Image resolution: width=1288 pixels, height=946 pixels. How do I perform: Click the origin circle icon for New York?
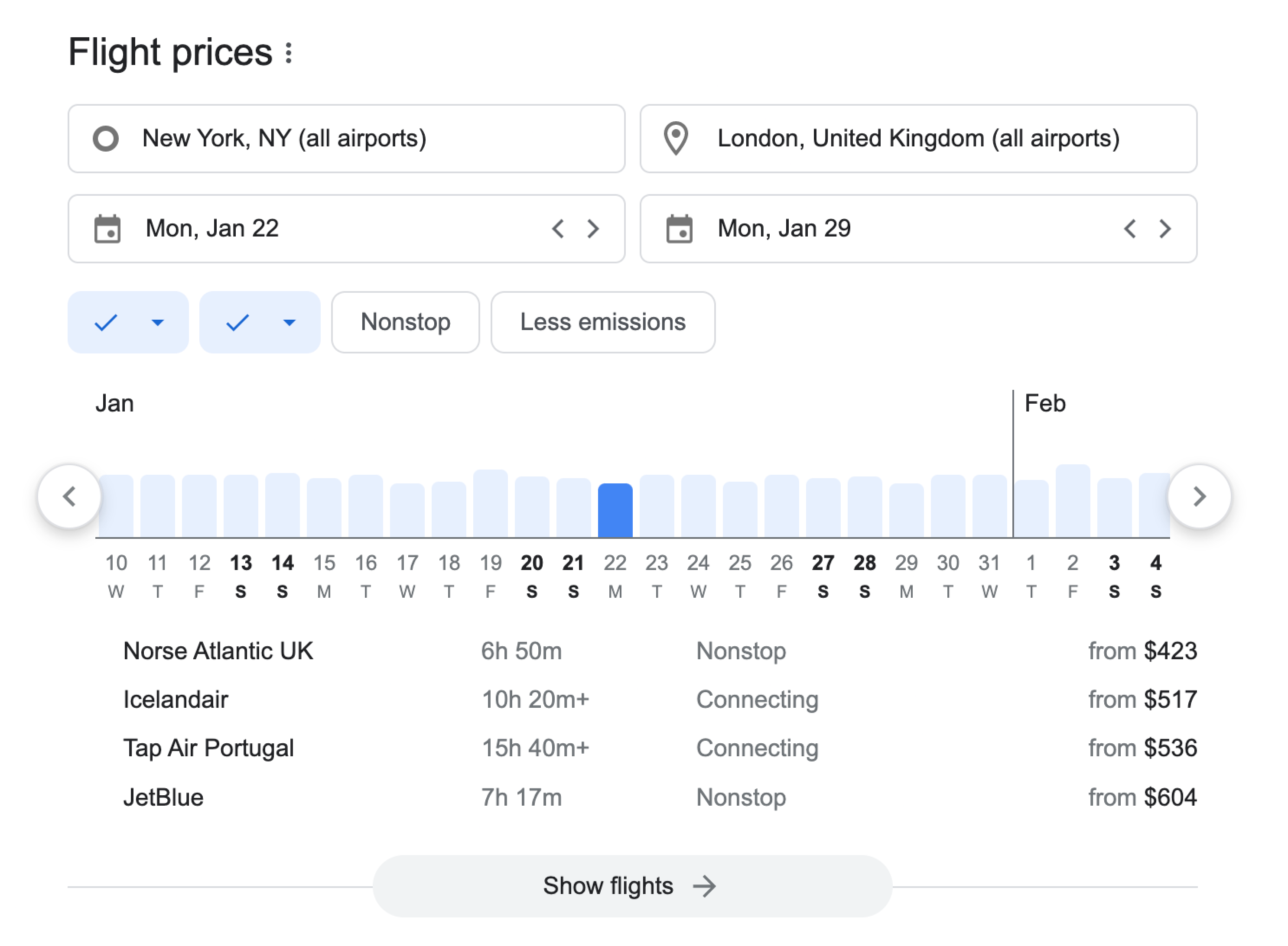pyautogui.click(x=106, y=139)
